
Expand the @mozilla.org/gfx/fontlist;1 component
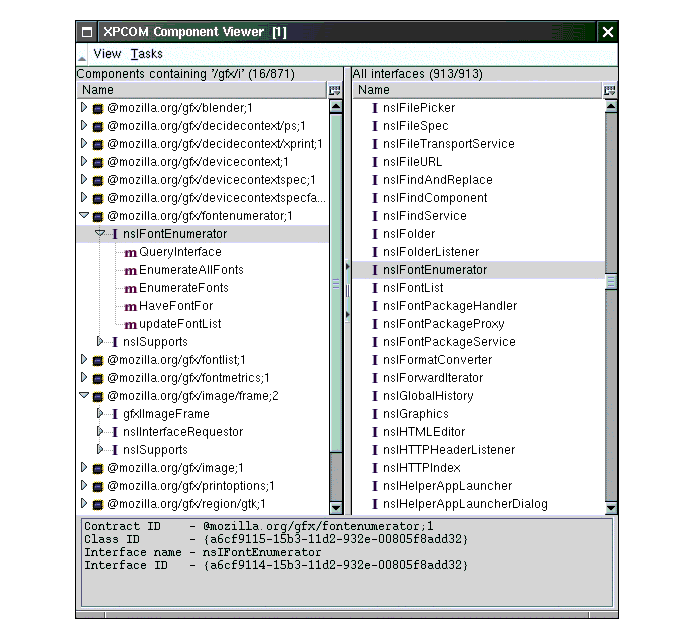click(x=84, y=360)
